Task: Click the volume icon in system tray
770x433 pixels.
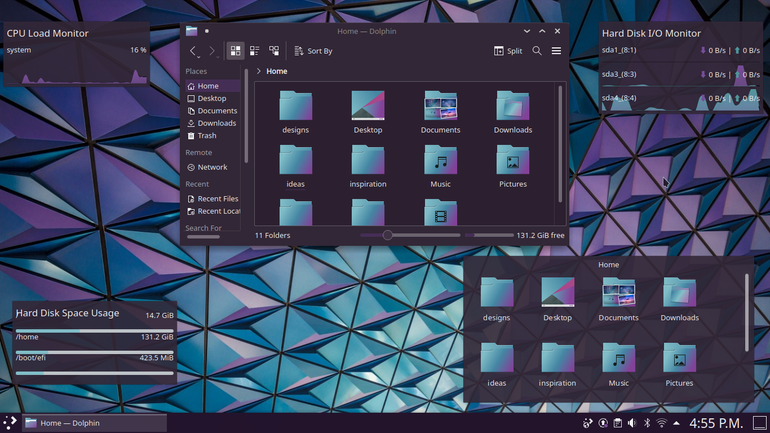Action: point(632,423)
